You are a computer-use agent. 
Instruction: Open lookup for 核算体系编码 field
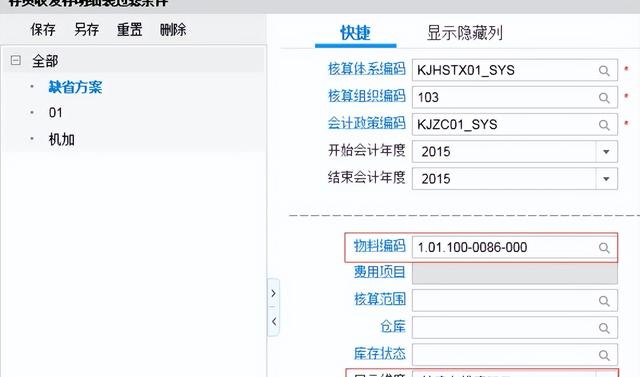[604, 71]
